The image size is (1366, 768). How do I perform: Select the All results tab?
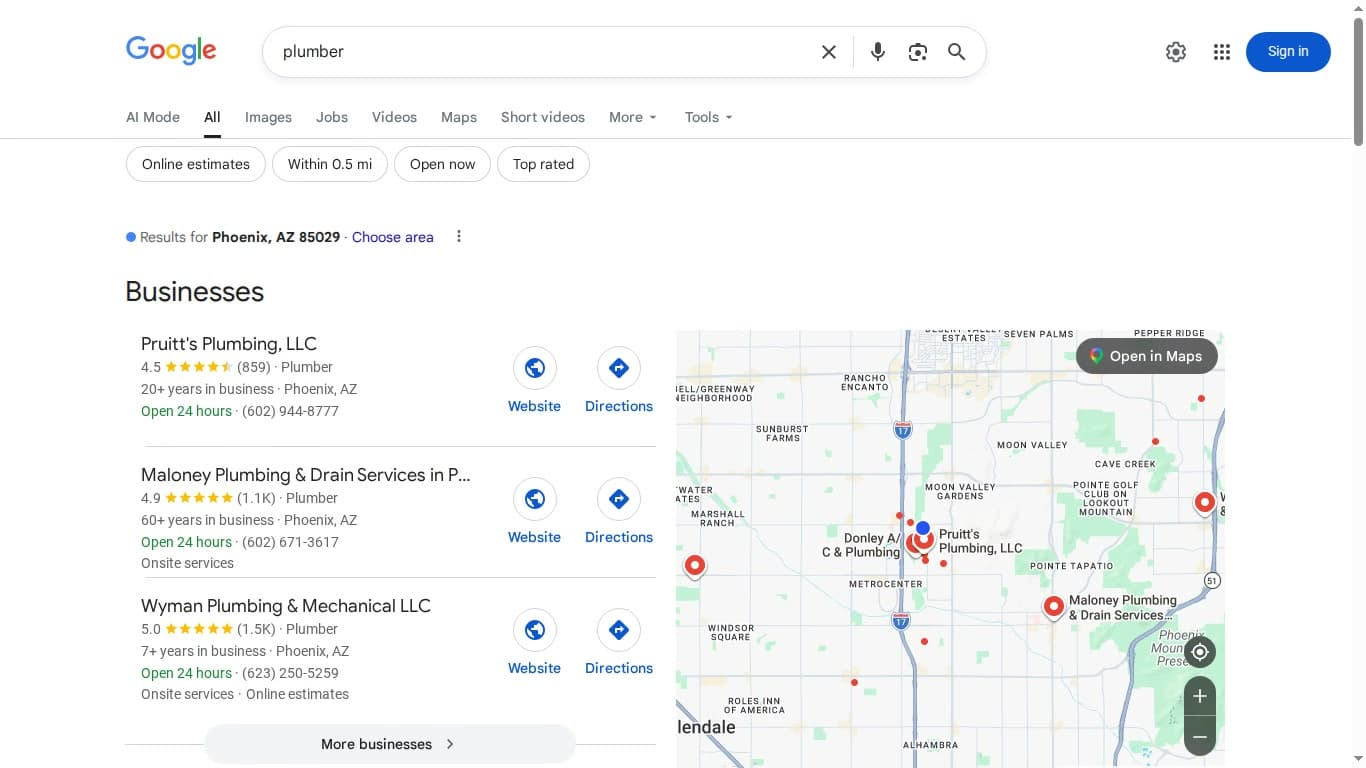(212, 117)
